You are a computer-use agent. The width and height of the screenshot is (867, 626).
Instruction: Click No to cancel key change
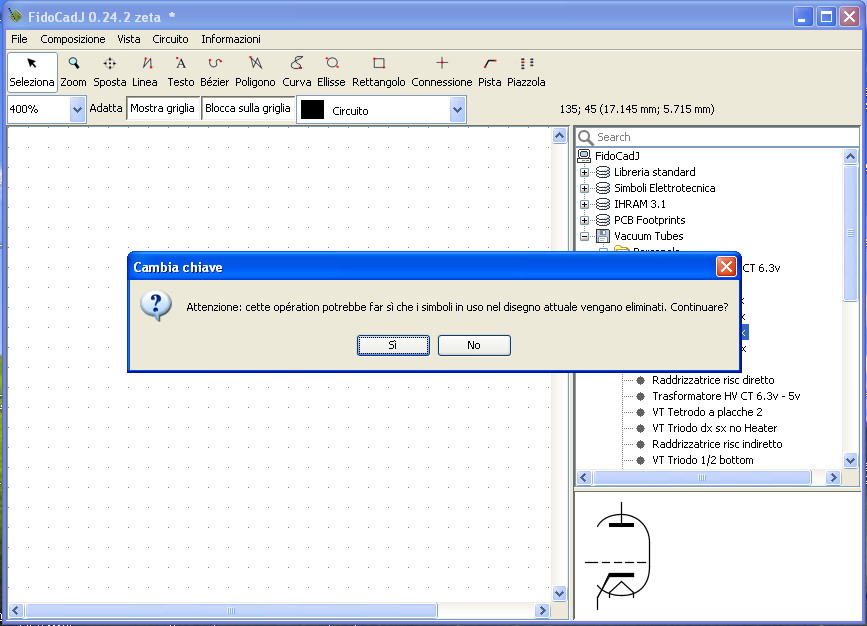[x=474, y=345]
